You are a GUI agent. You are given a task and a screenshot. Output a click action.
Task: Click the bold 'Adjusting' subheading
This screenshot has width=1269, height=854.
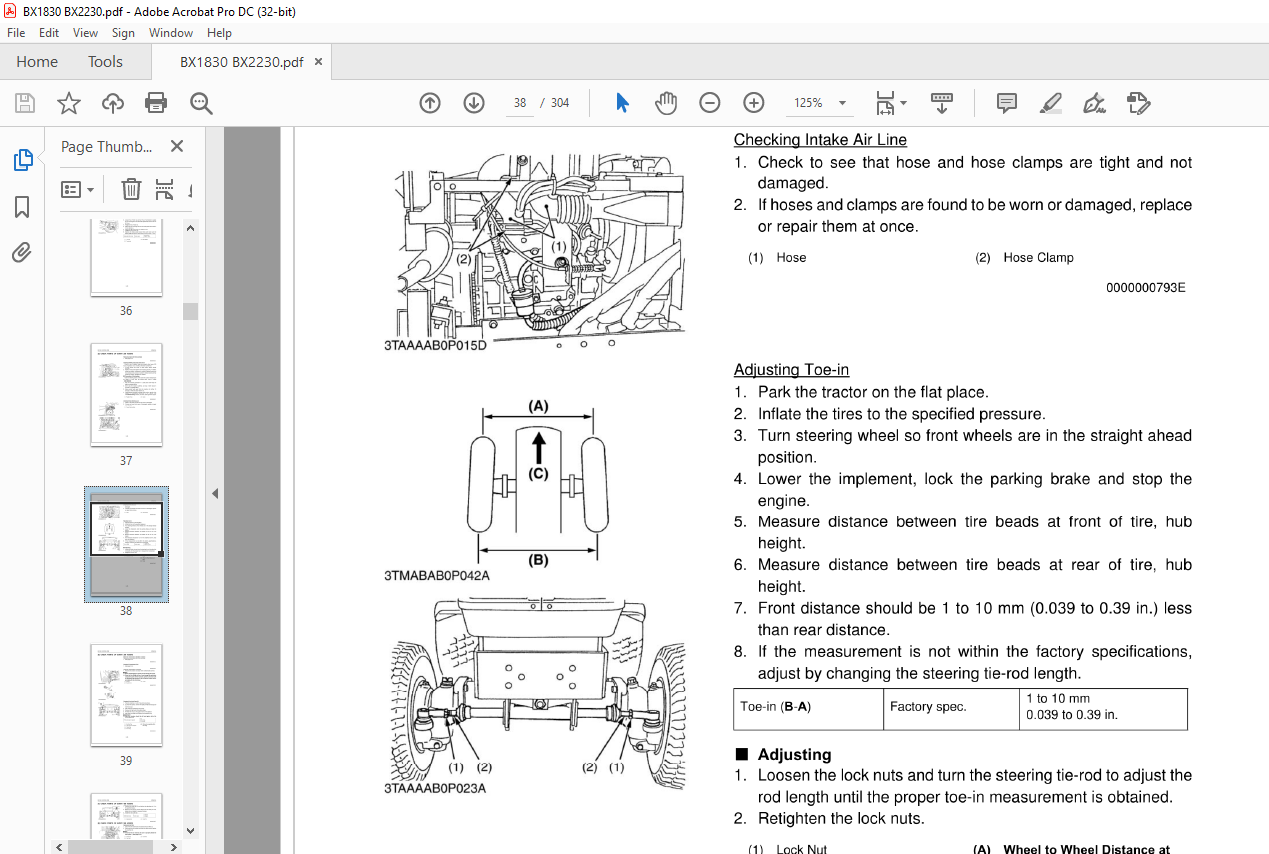794,755
